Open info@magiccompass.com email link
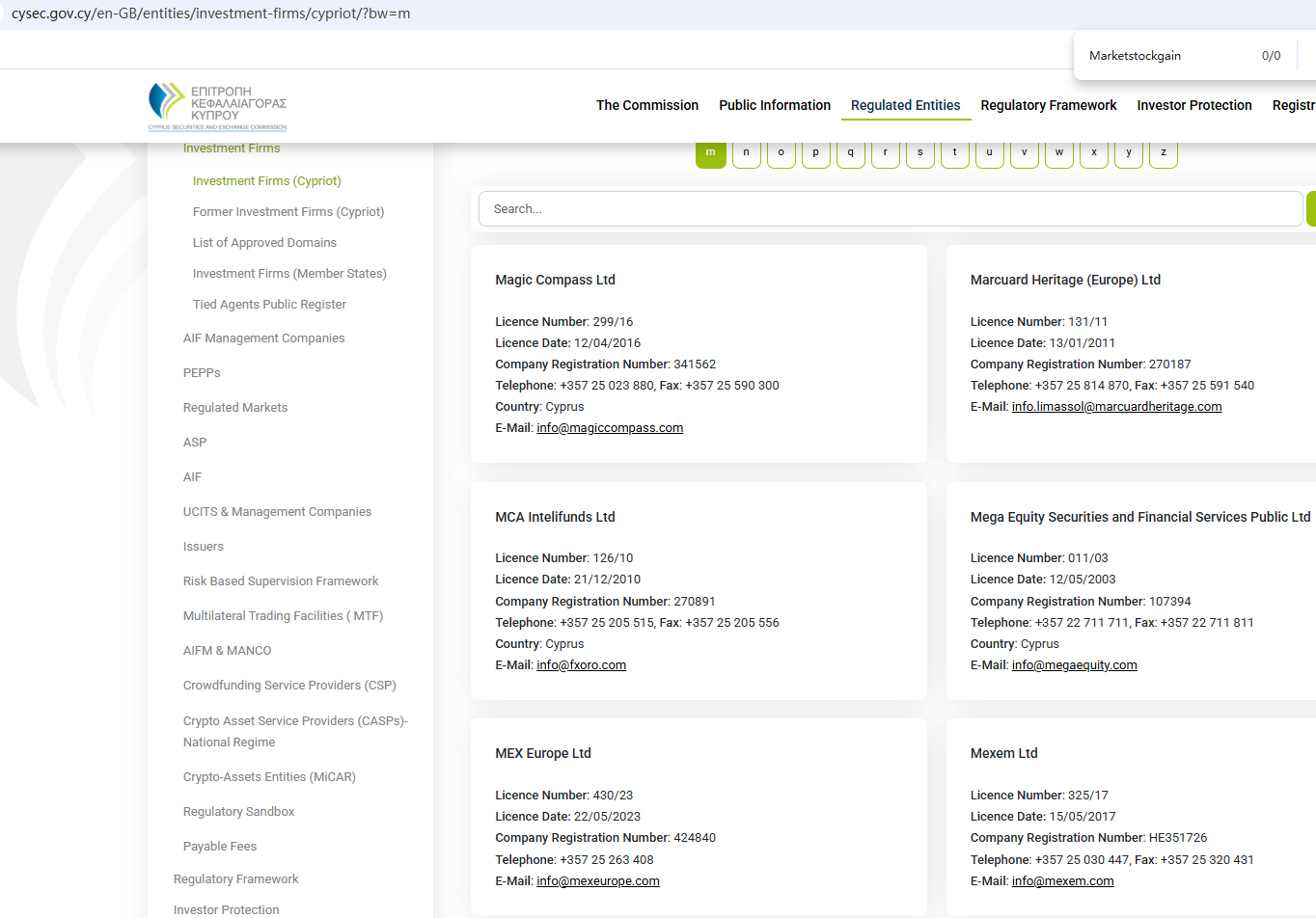The image size is (1316, 918). pos(610,428)
